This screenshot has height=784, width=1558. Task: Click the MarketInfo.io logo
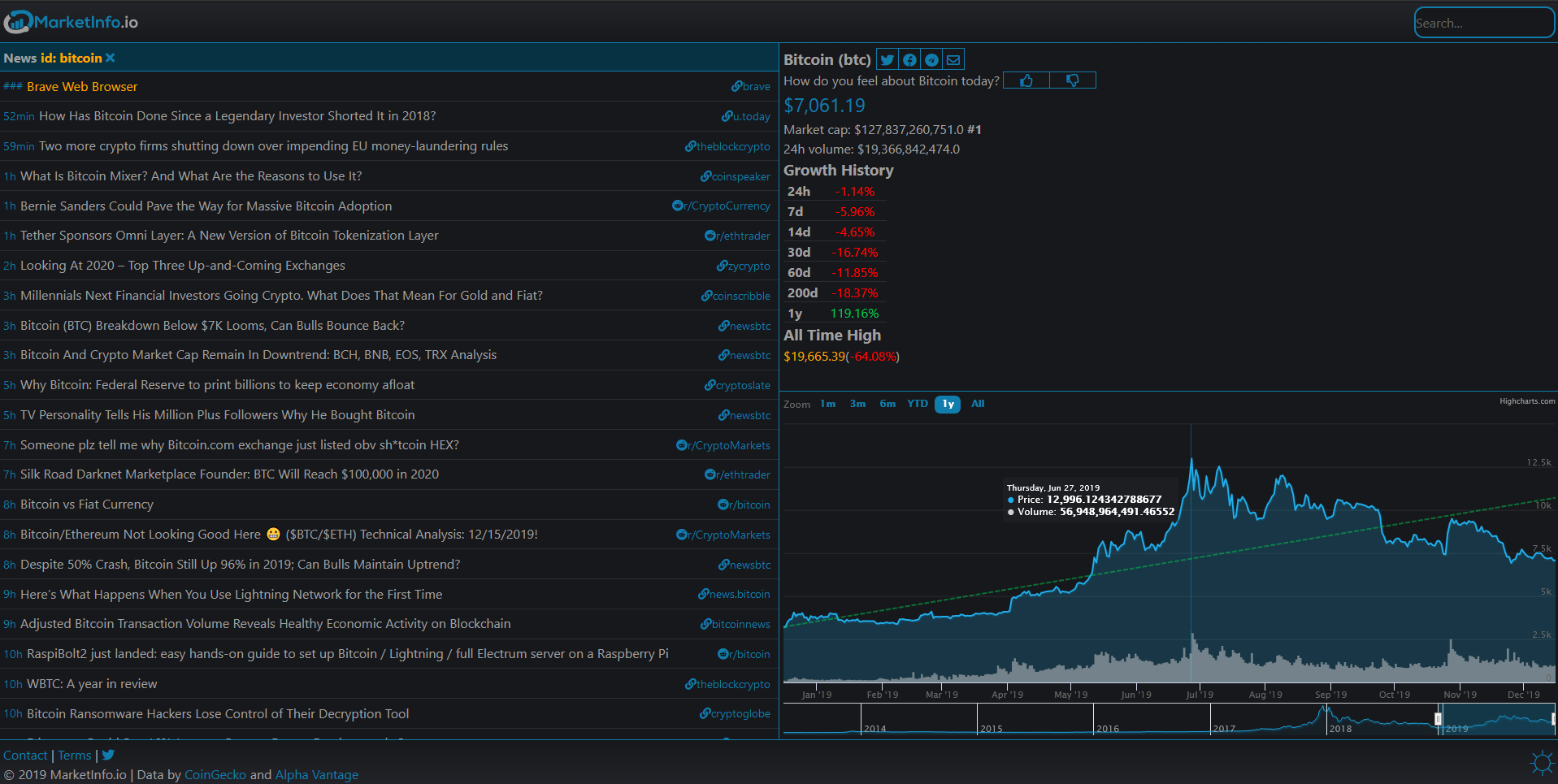point(71,22)
